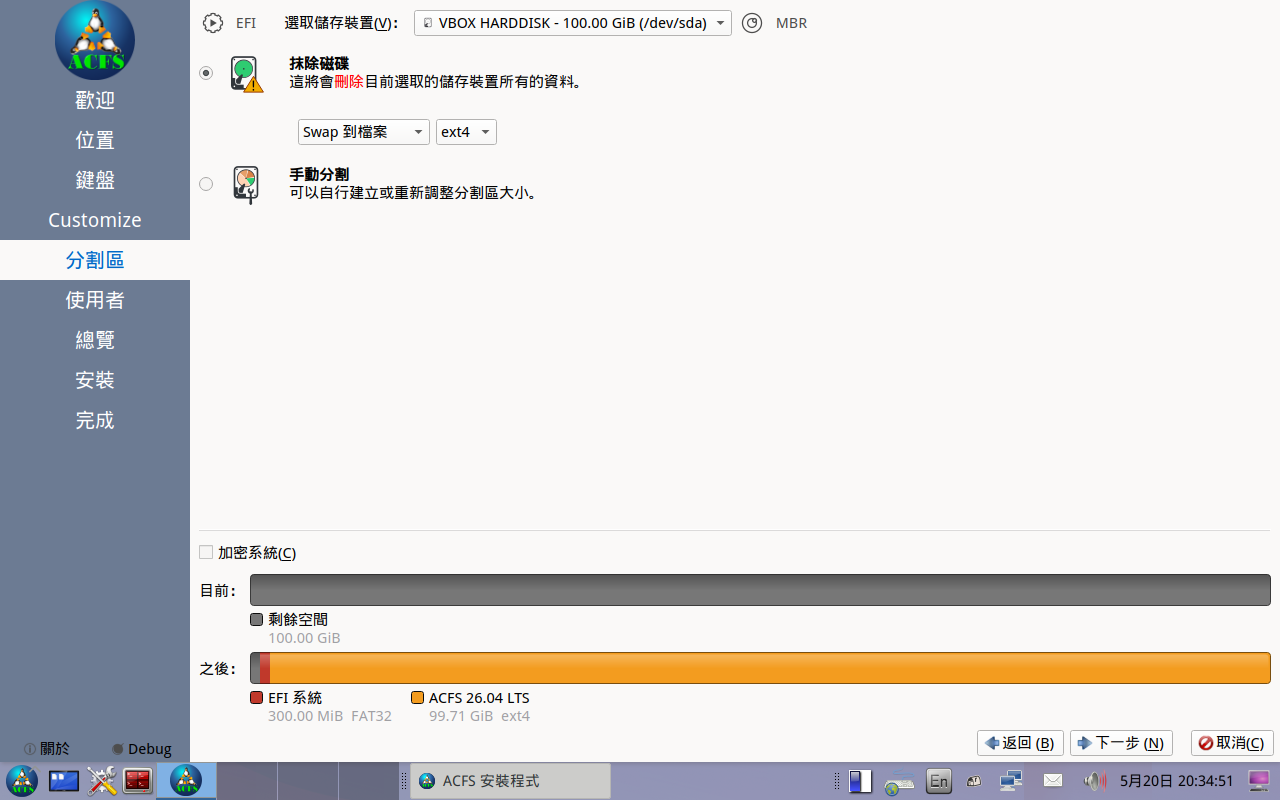The height and width of the screenshot is (800, 1280).
Task: Select the 抹除磁碟 erase disk option
Action: pos(206,73)
